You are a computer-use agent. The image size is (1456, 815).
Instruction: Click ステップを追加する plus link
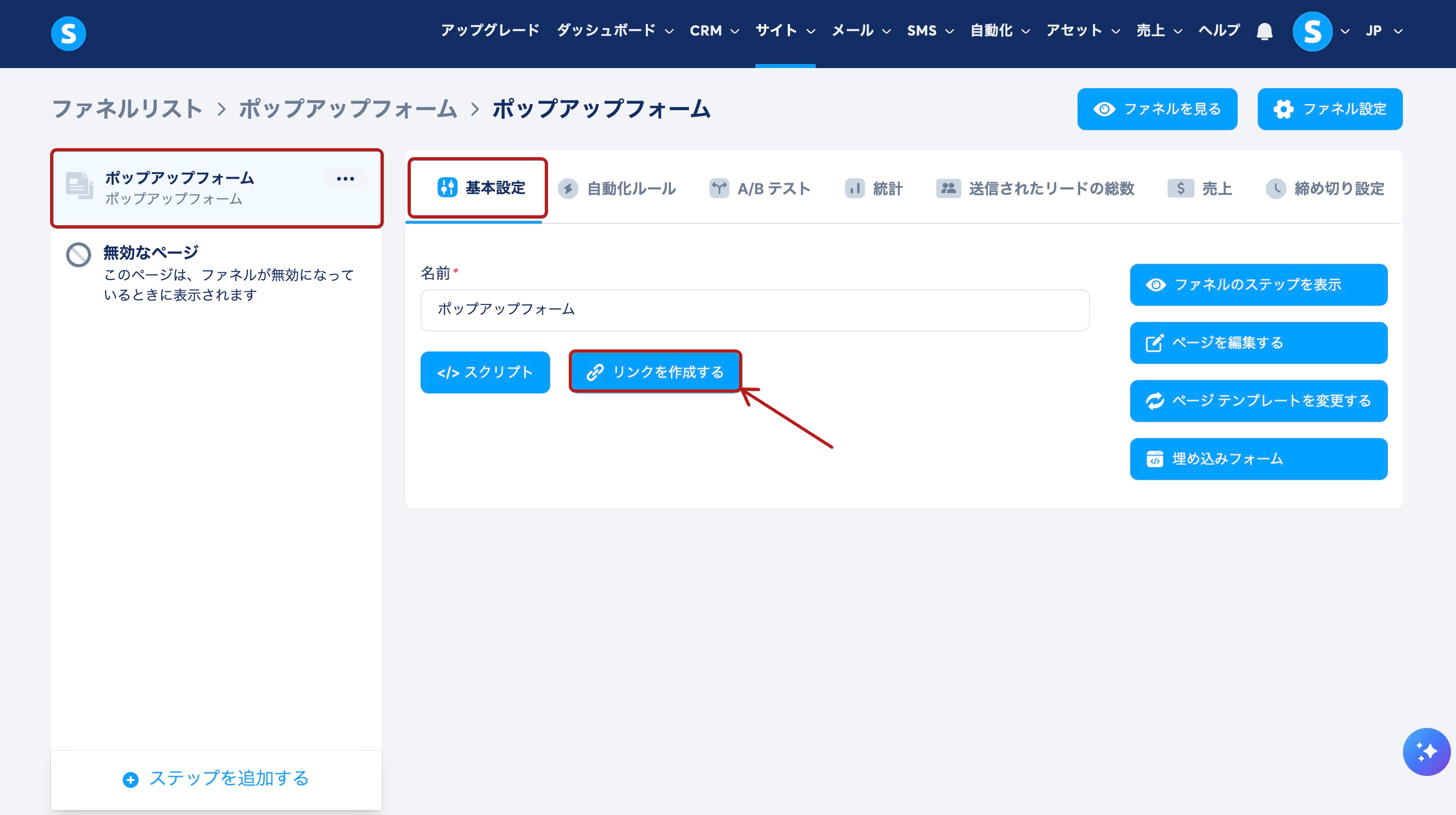216,778
